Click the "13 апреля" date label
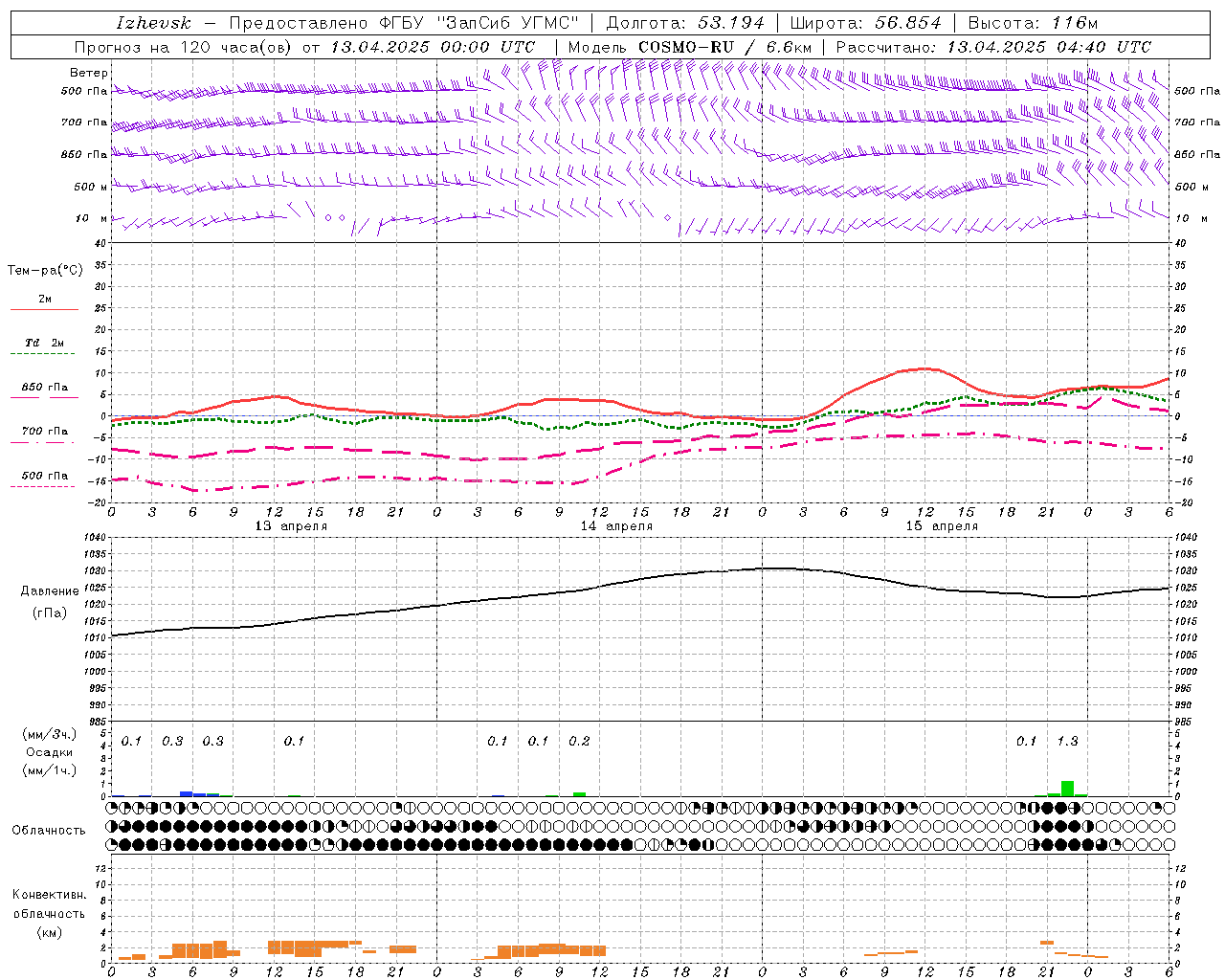Image resolution: width=1225 pixels, height=980 pixels. point(291,526)
